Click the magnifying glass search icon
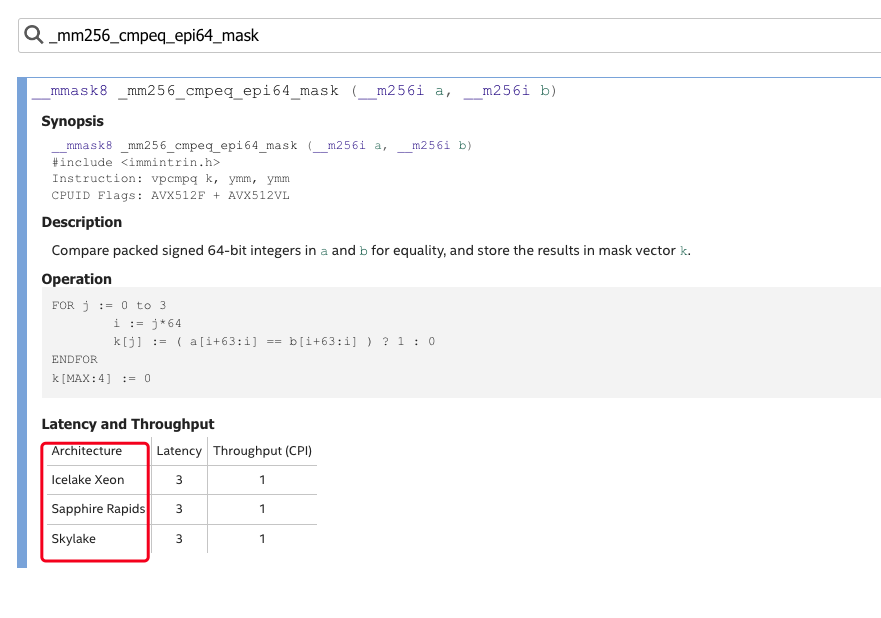The height and width of the screenshot is (618, 881). click(x=34, y=35)
